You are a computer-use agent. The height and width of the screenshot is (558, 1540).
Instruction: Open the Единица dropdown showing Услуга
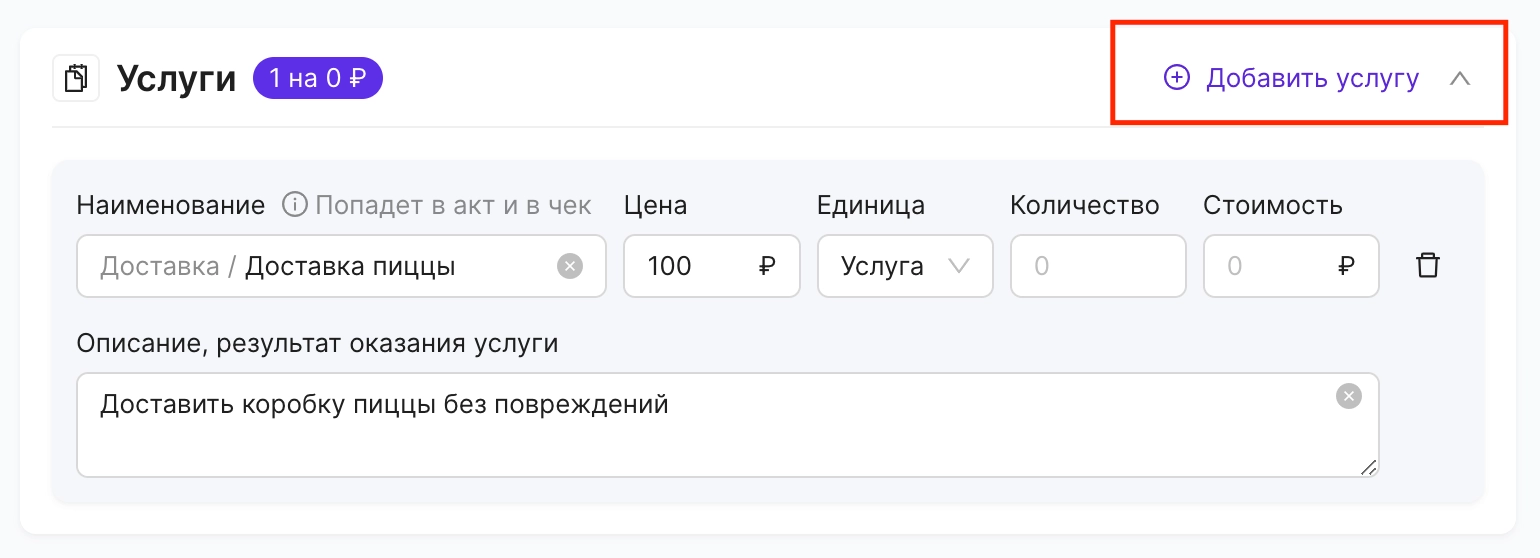tap(905, 266)
